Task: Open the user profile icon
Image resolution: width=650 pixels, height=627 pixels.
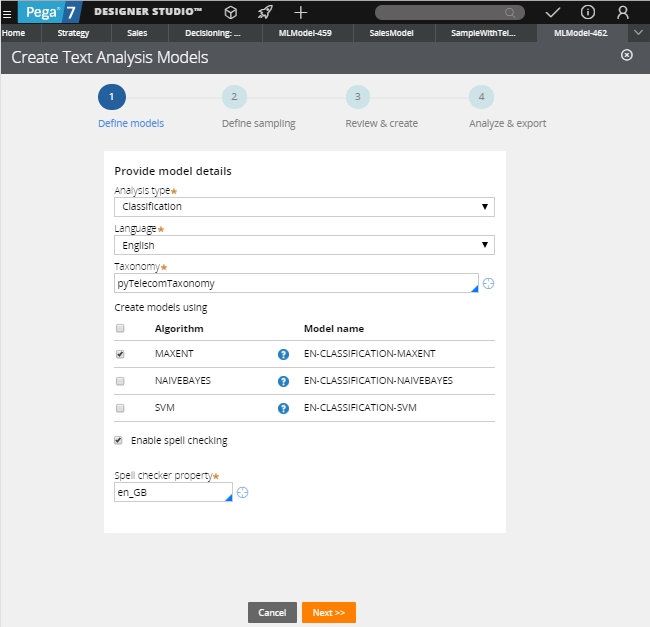Action: coord(623,12)
